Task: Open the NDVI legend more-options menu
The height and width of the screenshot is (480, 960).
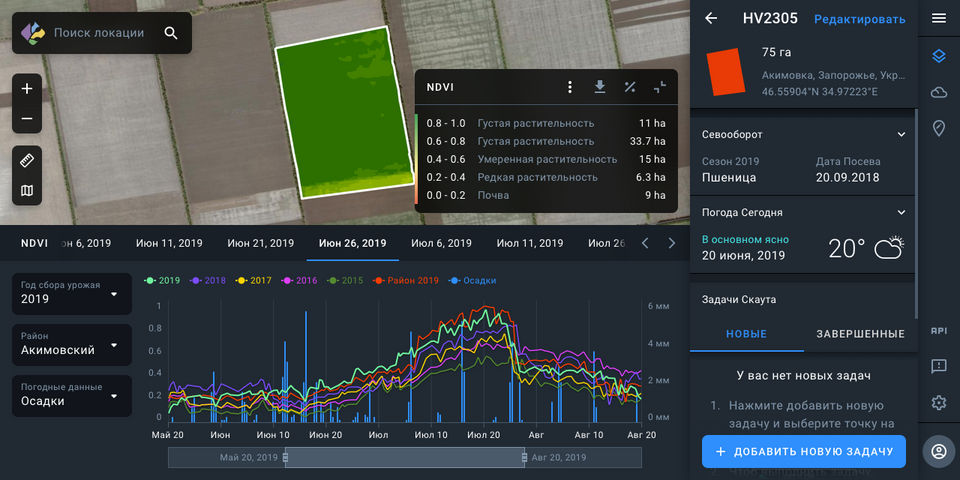Action: (570, 87)
